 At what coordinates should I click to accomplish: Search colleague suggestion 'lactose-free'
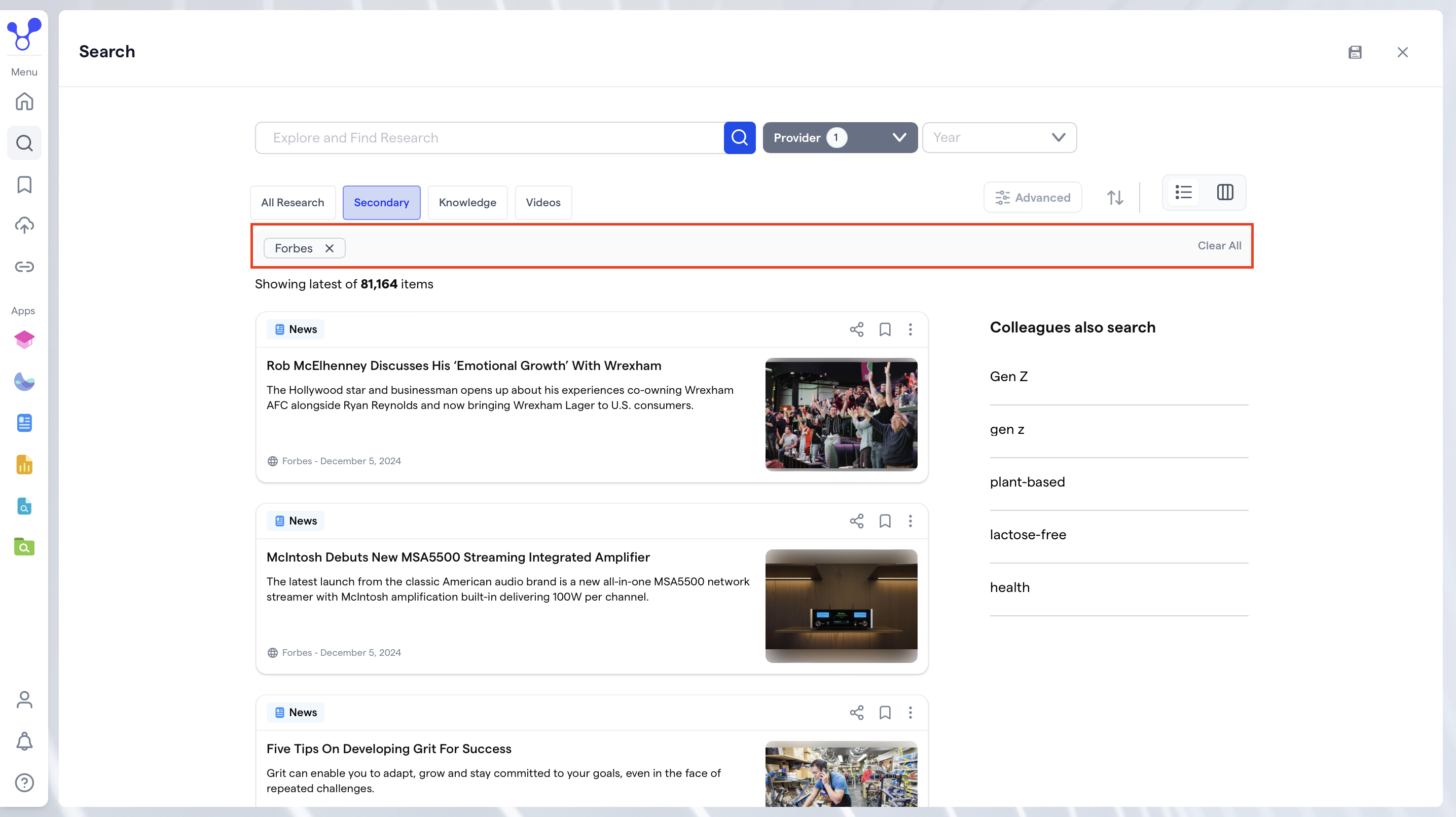pos(1028,535)
